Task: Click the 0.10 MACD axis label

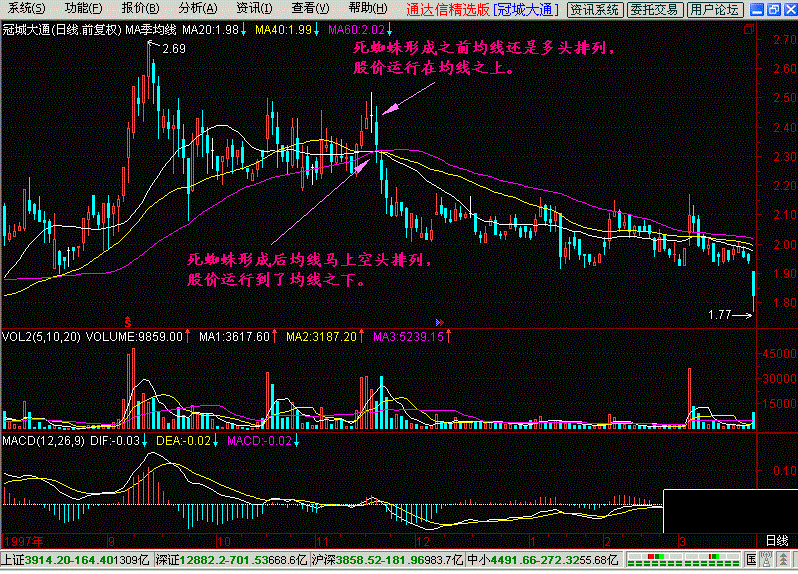Action: (784, 471)
